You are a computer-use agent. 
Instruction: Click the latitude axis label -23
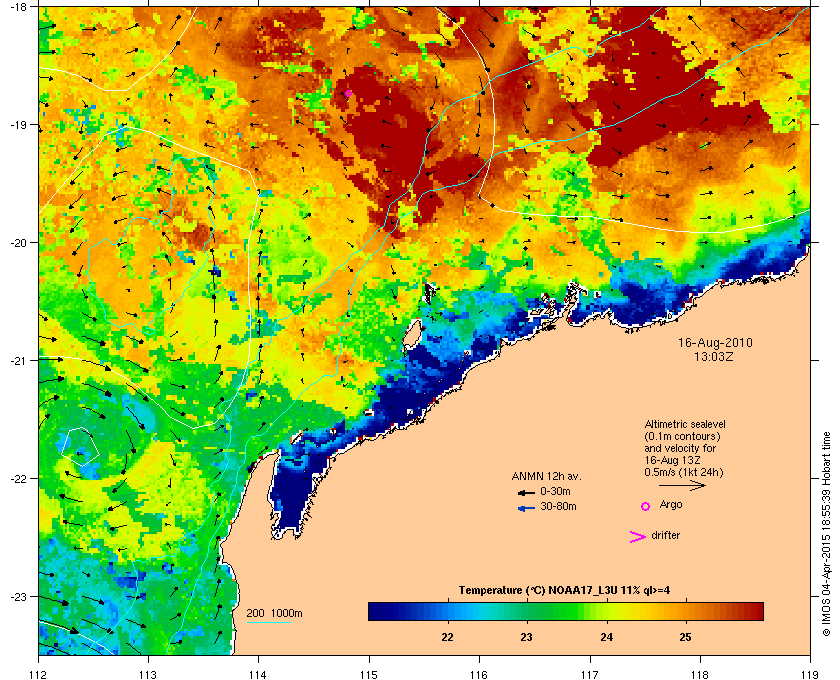pyautogui.click(x=18, y=596)
